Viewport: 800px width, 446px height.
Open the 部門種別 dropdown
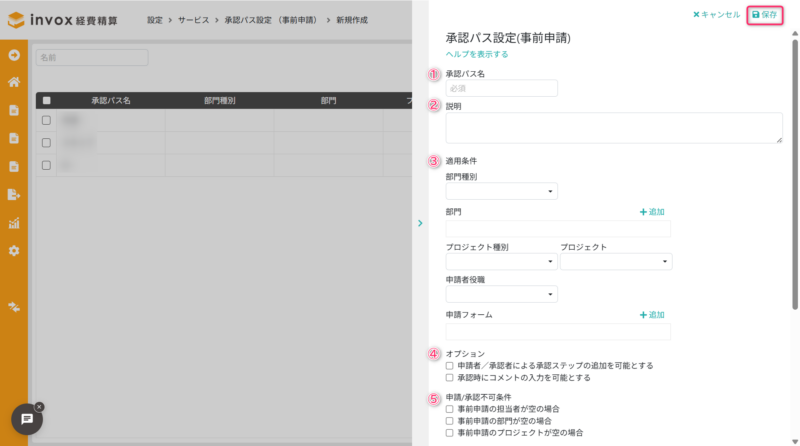pos(502,191)
